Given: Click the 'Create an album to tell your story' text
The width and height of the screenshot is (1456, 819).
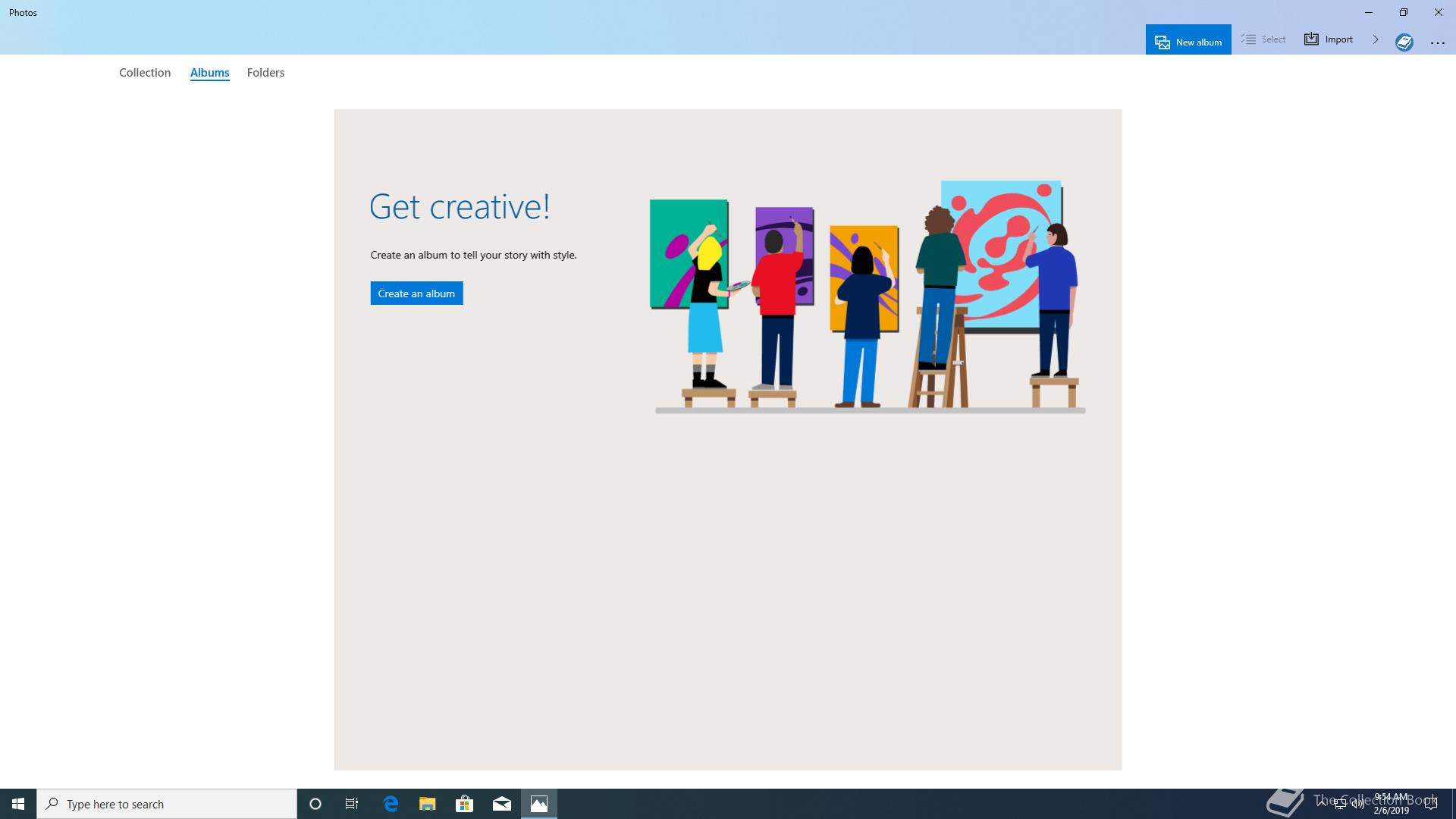Looking at the screenshot, I should 474,255.
